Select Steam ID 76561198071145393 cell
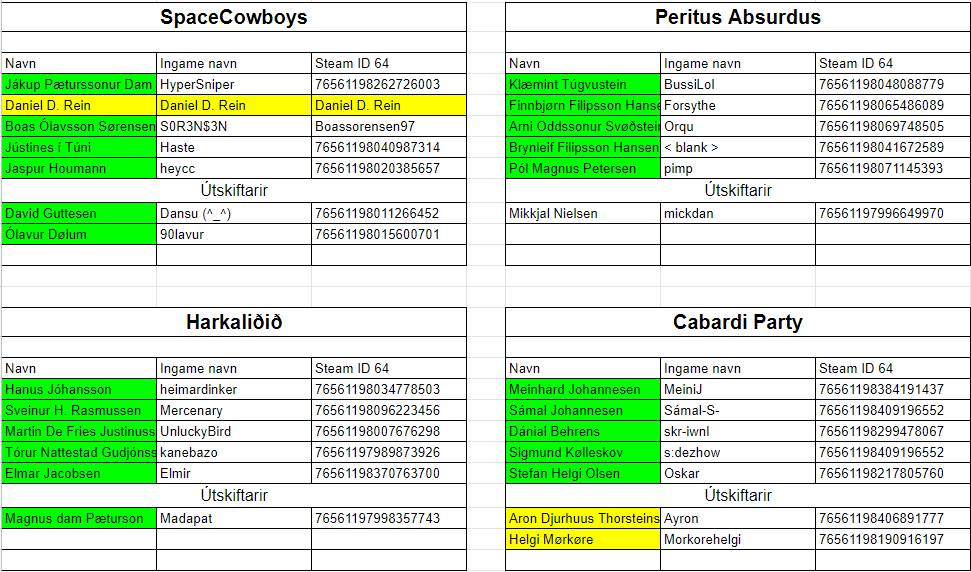The width and height of the screenshot is (971, 572). click(x=893, y=168)
